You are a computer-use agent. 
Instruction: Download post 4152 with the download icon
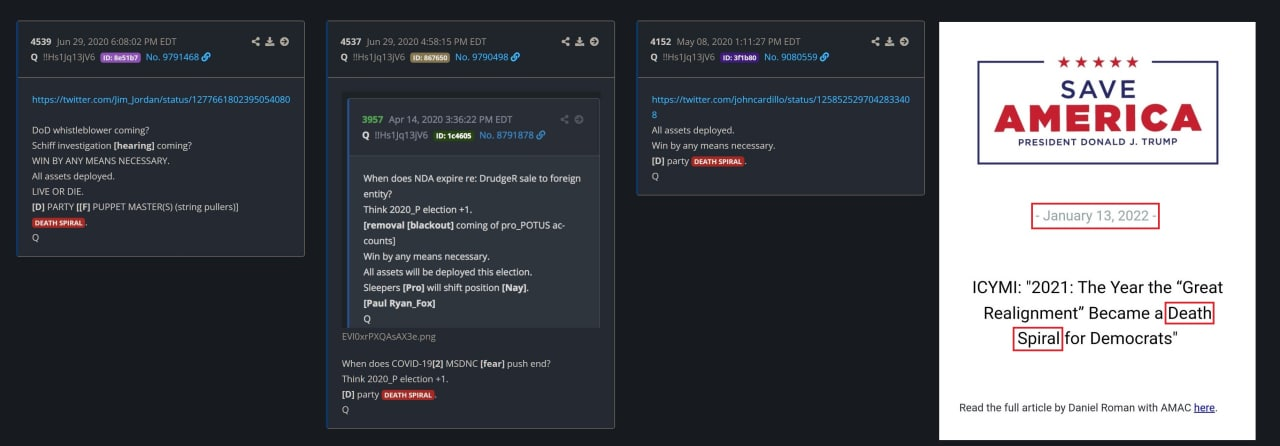point(890,42)
